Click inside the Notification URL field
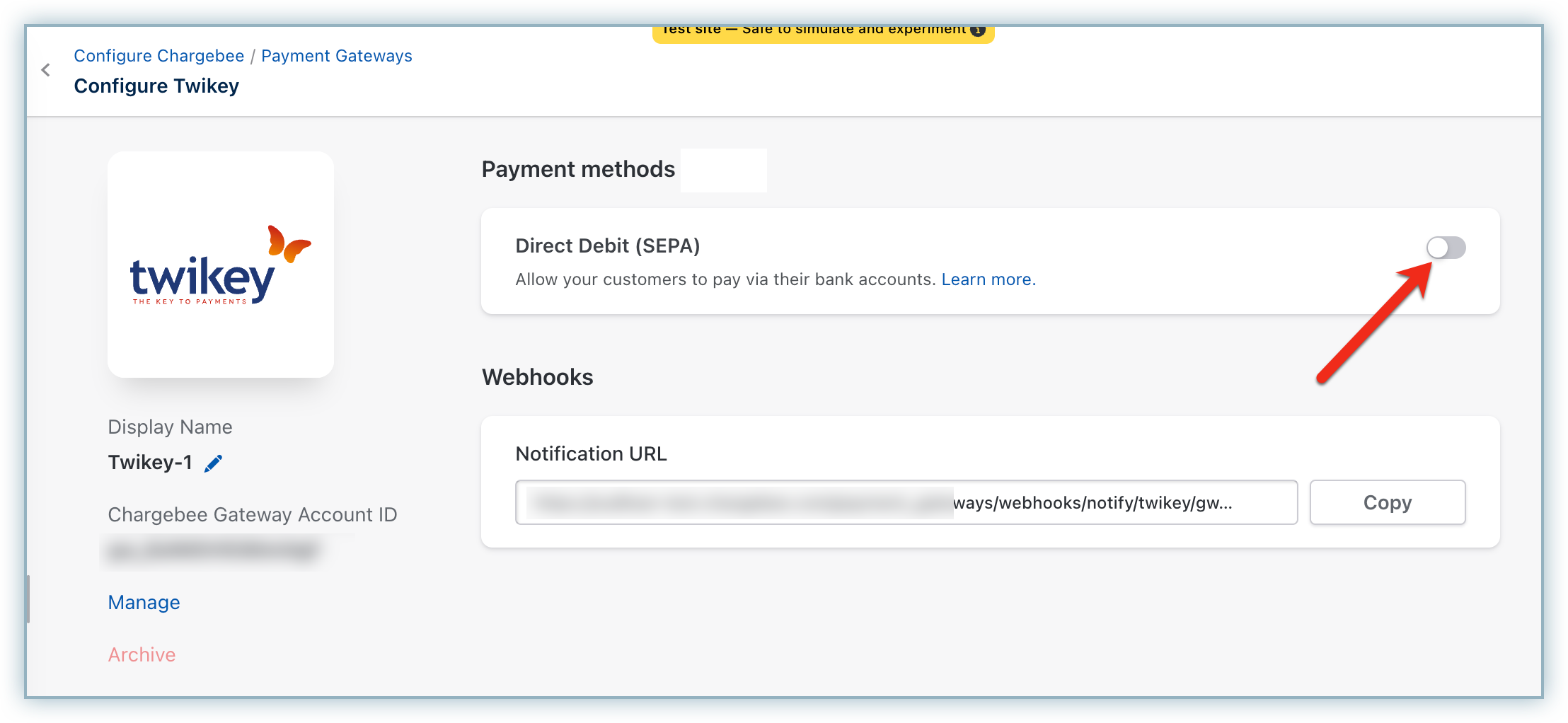This screenshot has height=723, width=1568. (x=906, y=503)
